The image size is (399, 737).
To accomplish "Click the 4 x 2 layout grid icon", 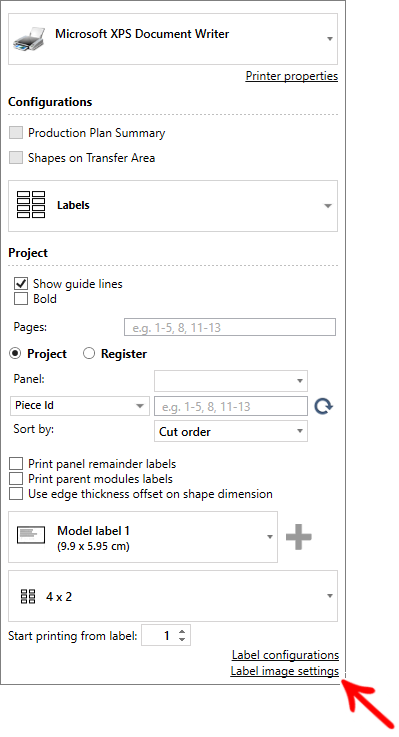I will coord(28,596).
